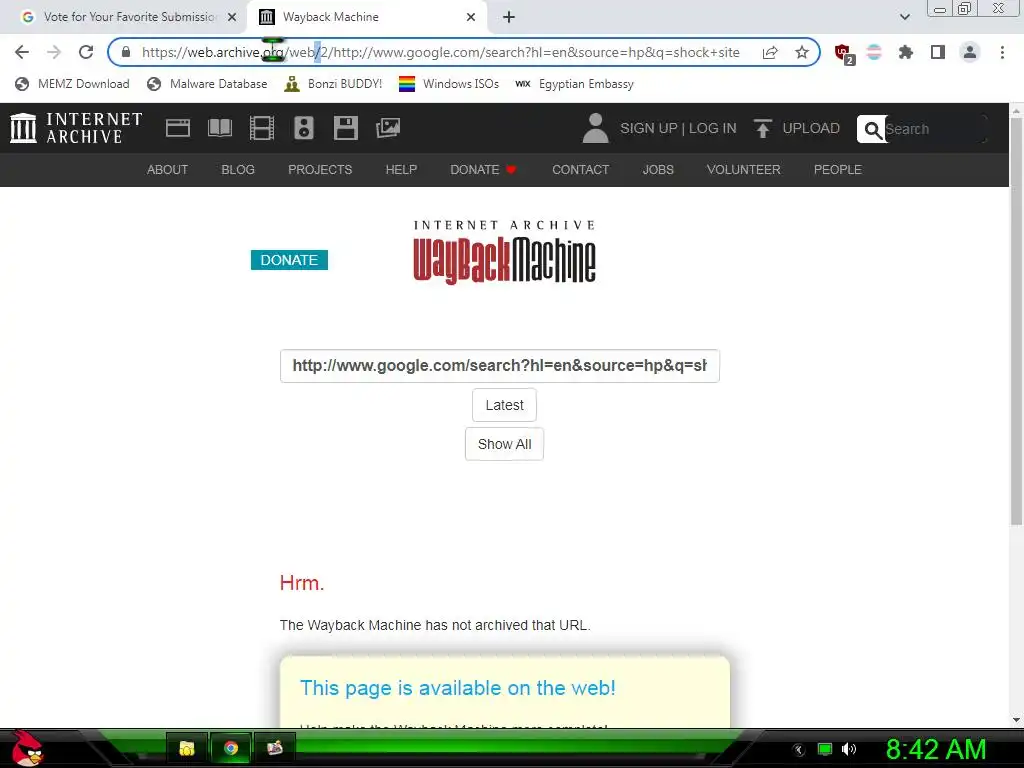Open the Malware Database bookmark
This screenshot has height=768, width=1024.
click(x=208, y=84)
